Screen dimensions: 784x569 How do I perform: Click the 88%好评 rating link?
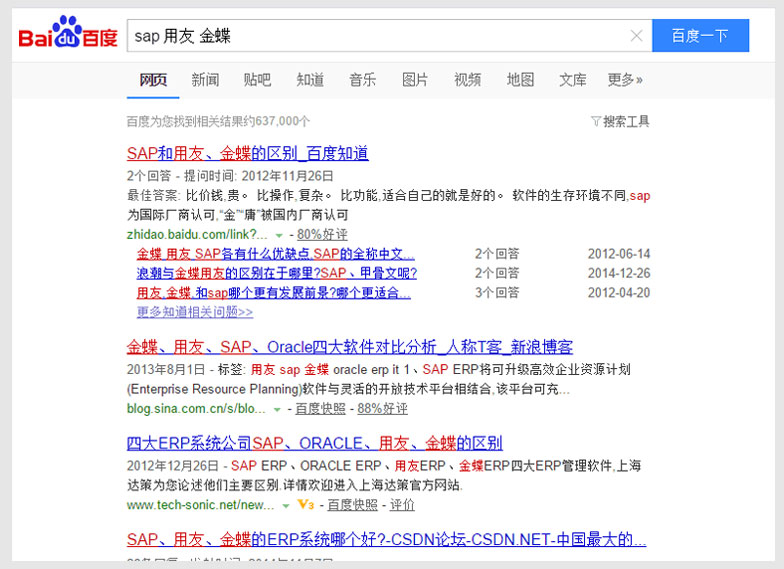(382, 408)
